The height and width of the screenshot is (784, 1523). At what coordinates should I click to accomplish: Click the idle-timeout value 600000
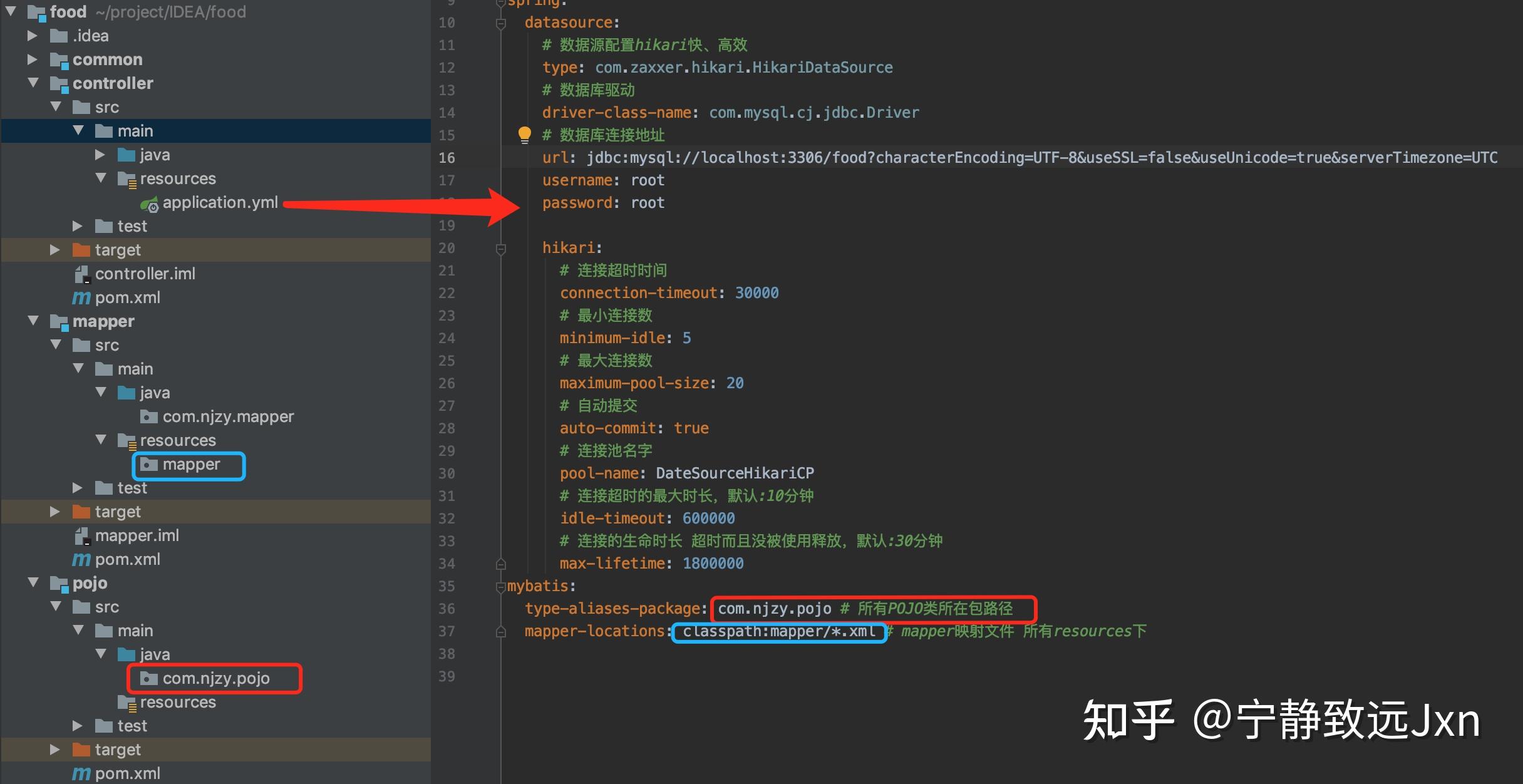pos(708,518)
